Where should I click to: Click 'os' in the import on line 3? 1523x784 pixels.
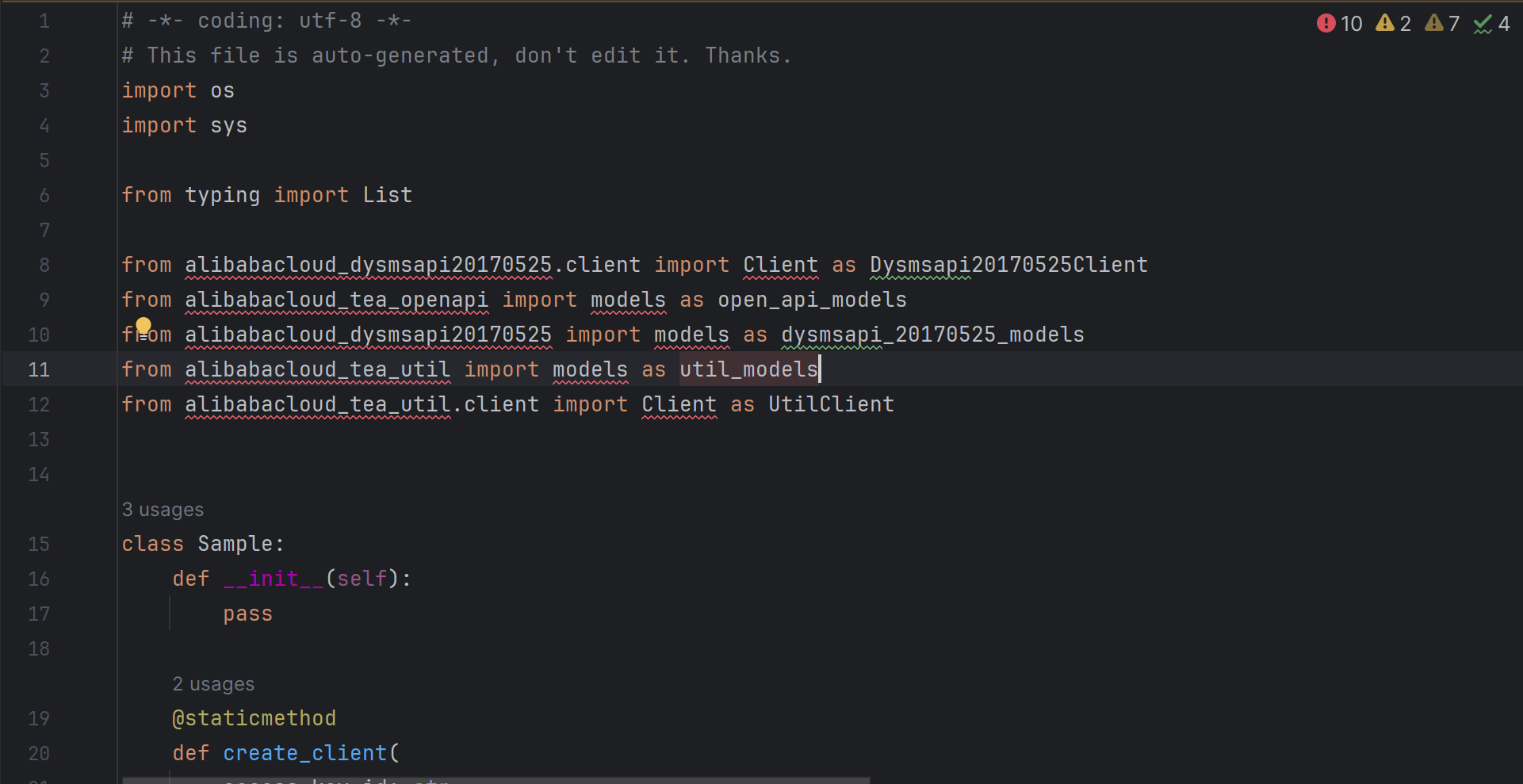[223, 90]
